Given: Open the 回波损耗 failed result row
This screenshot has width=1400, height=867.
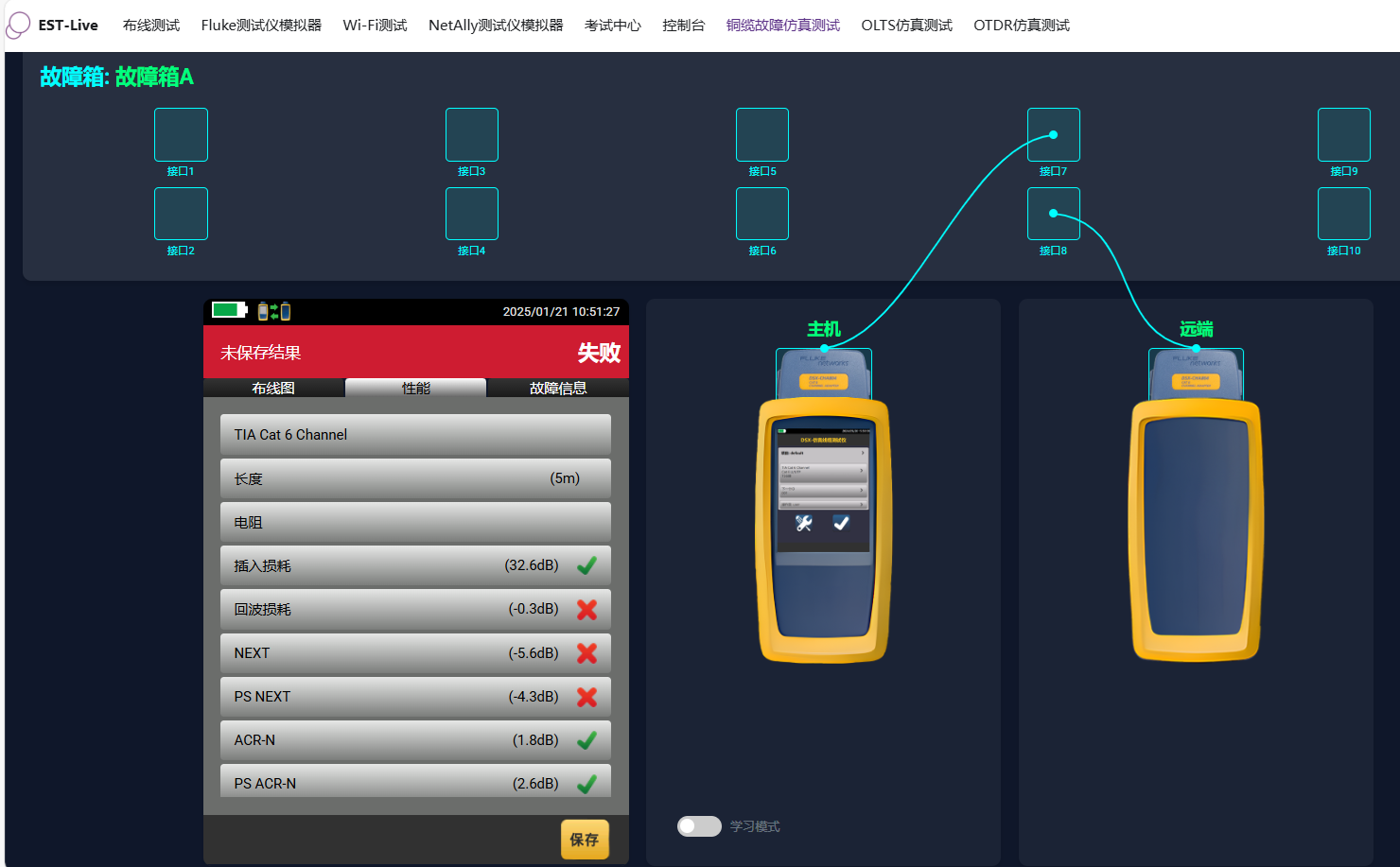Looking at the screenshot, I should 415,609.
